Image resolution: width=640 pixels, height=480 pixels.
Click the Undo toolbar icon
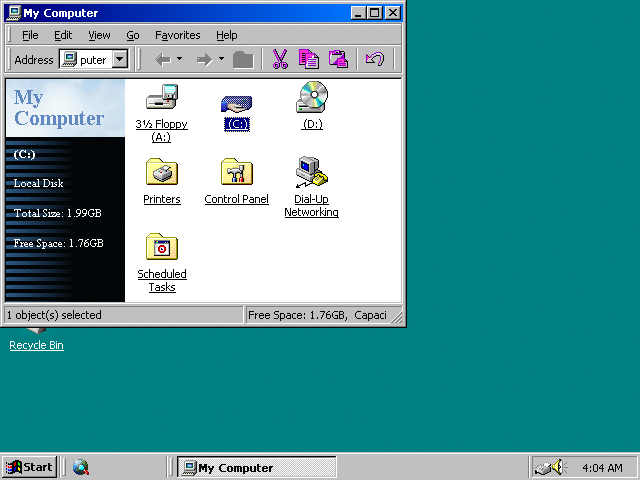pos(375,59)
